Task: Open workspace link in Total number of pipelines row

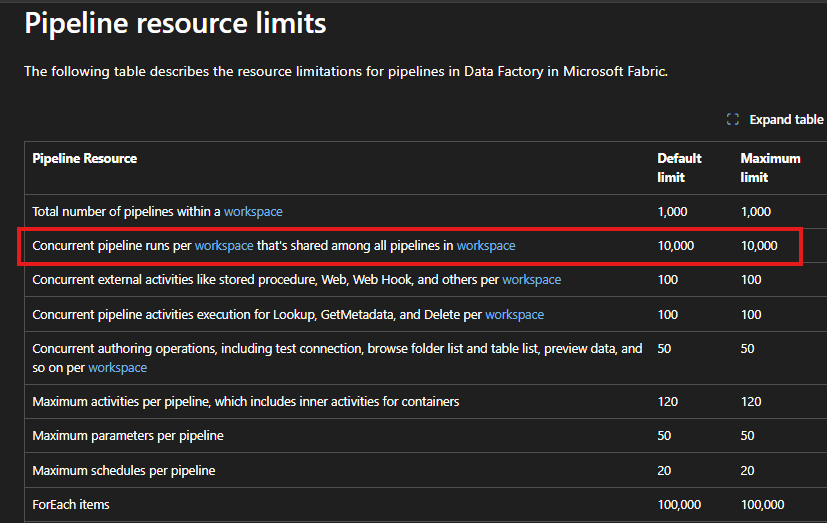Action: (253, 211)
